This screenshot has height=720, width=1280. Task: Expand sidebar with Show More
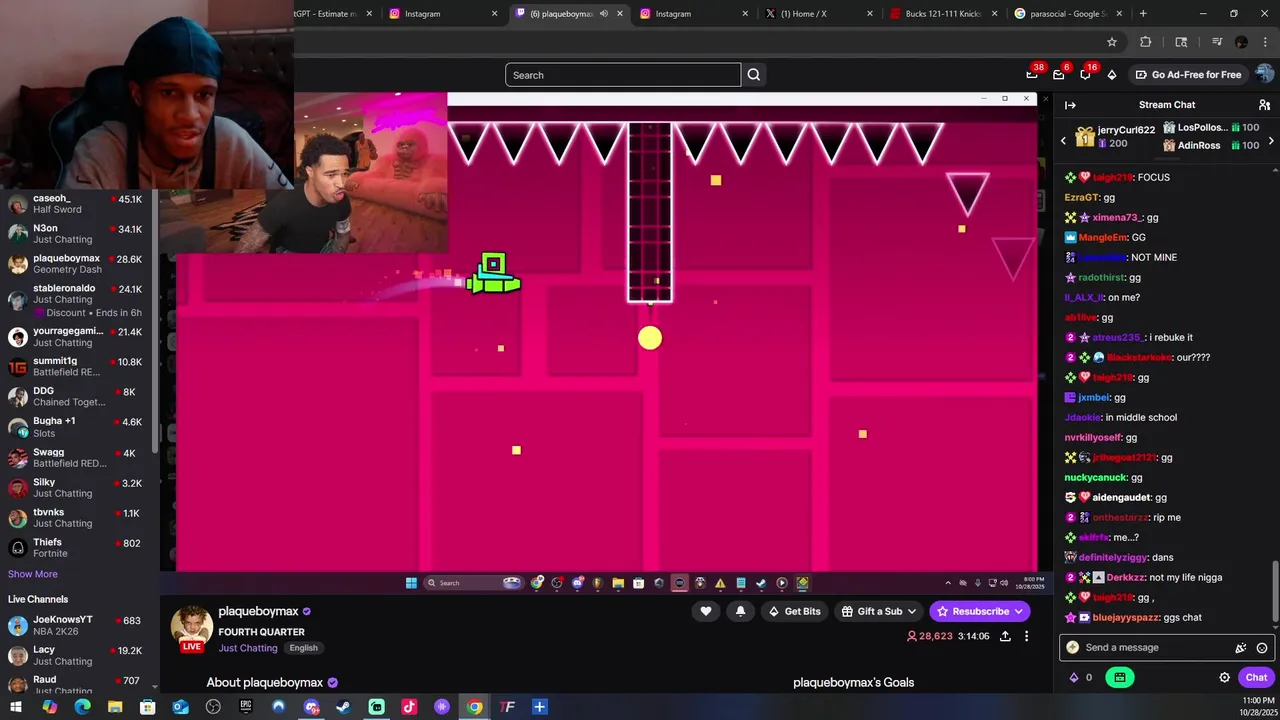(x=33, y=574)
